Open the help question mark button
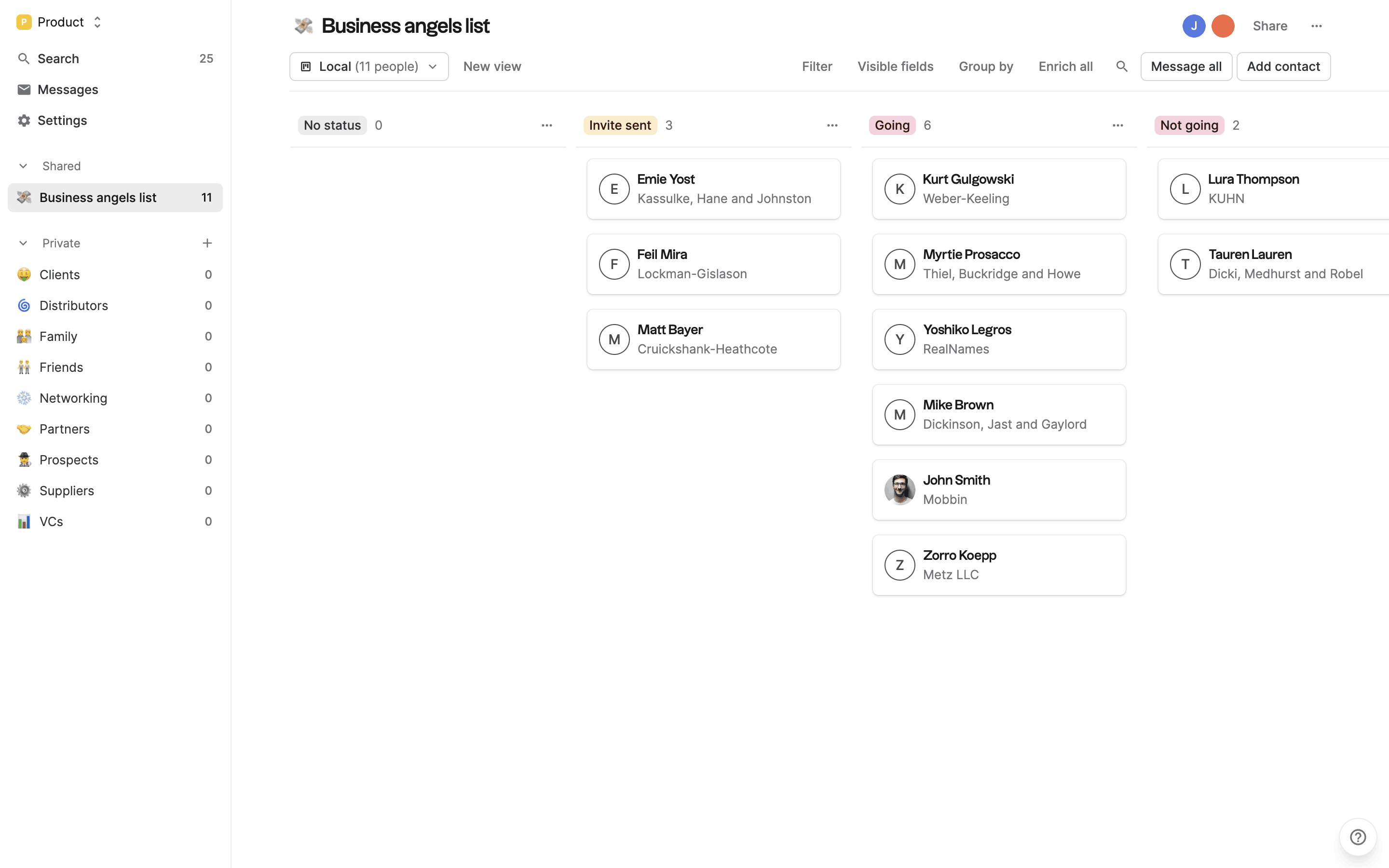 (1358, 837)
